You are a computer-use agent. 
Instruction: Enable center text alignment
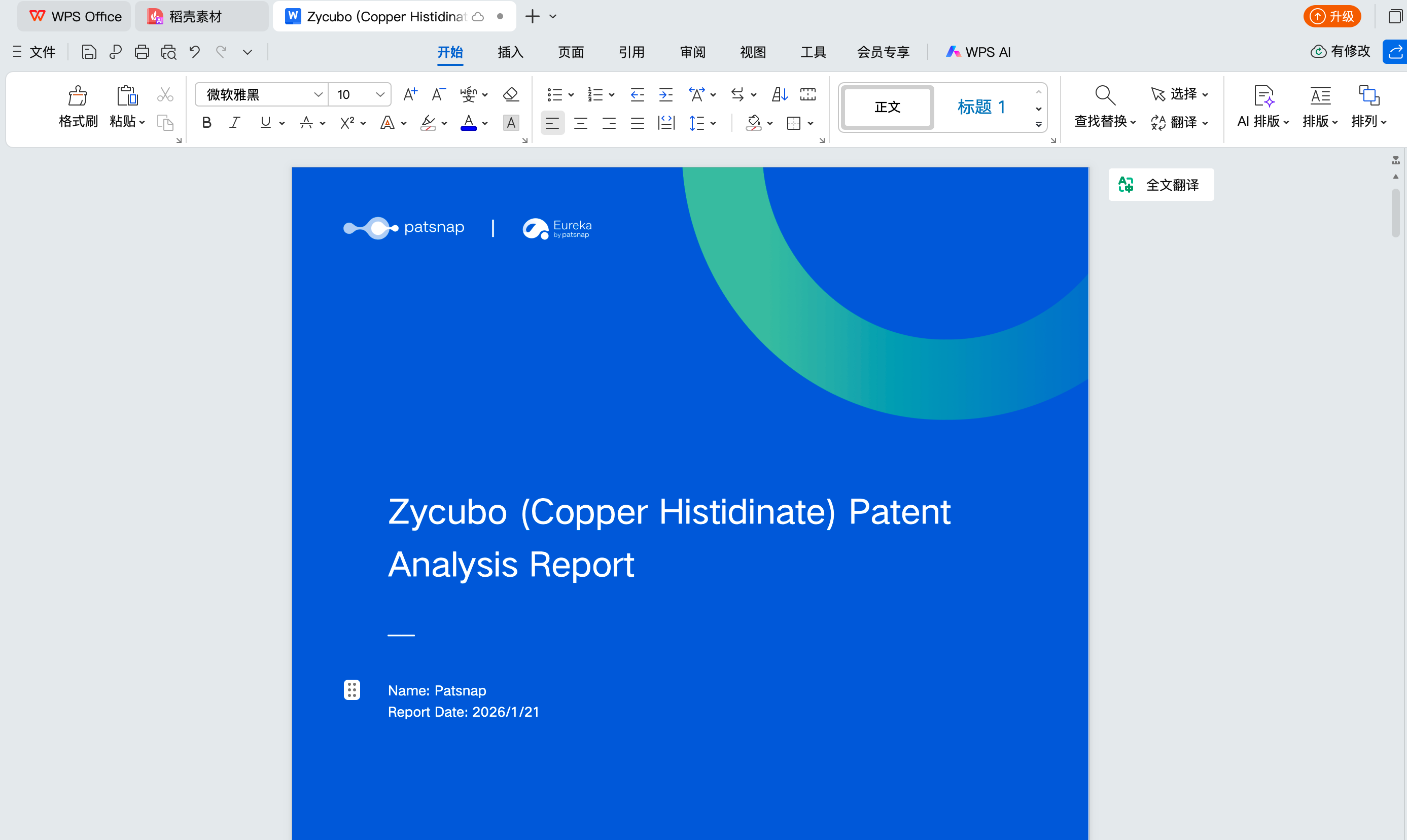coord(581,123)
